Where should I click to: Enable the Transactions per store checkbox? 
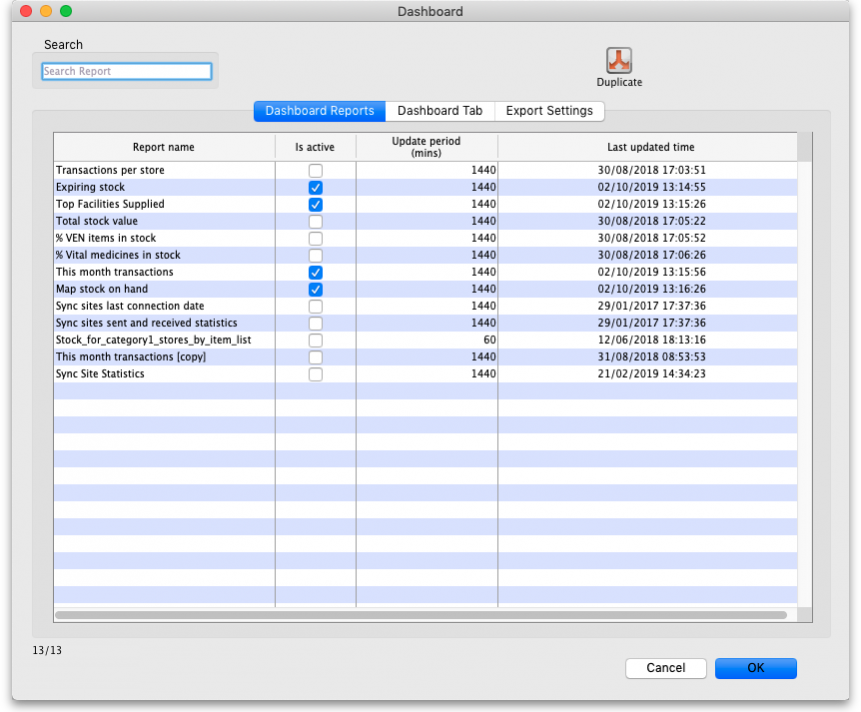coord(315,171)
